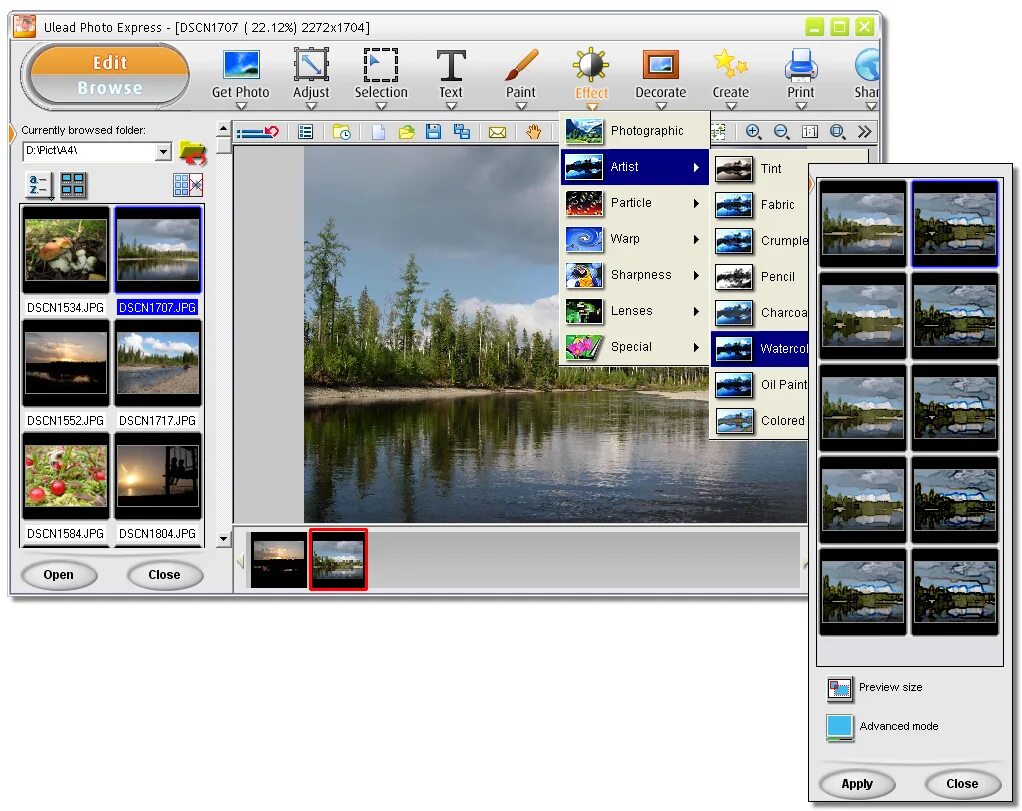
Task: Click the fit in window zoom icon
Action: tap(838, 132)
